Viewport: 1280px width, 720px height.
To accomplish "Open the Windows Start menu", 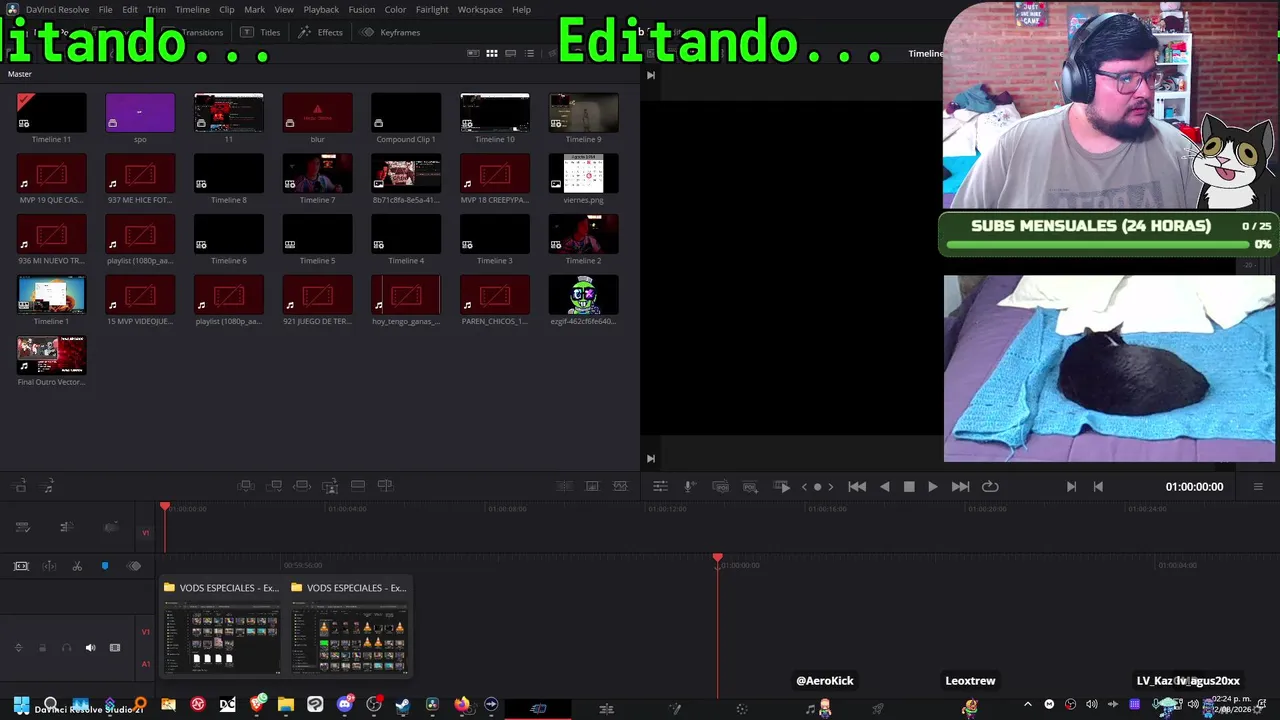I will [x=21, y=705].
